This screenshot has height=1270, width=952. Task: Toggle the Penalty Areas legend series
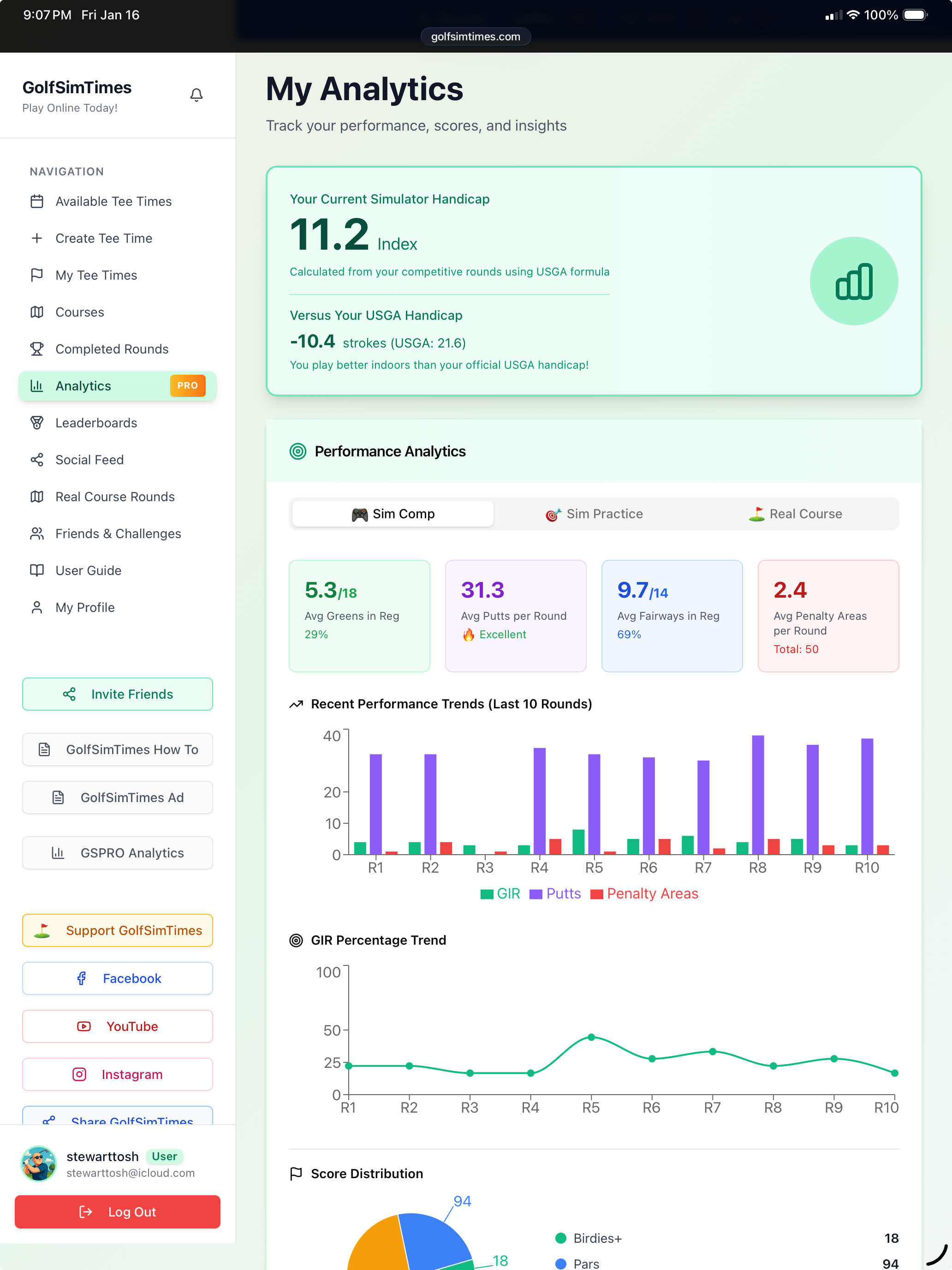(644, 894)
